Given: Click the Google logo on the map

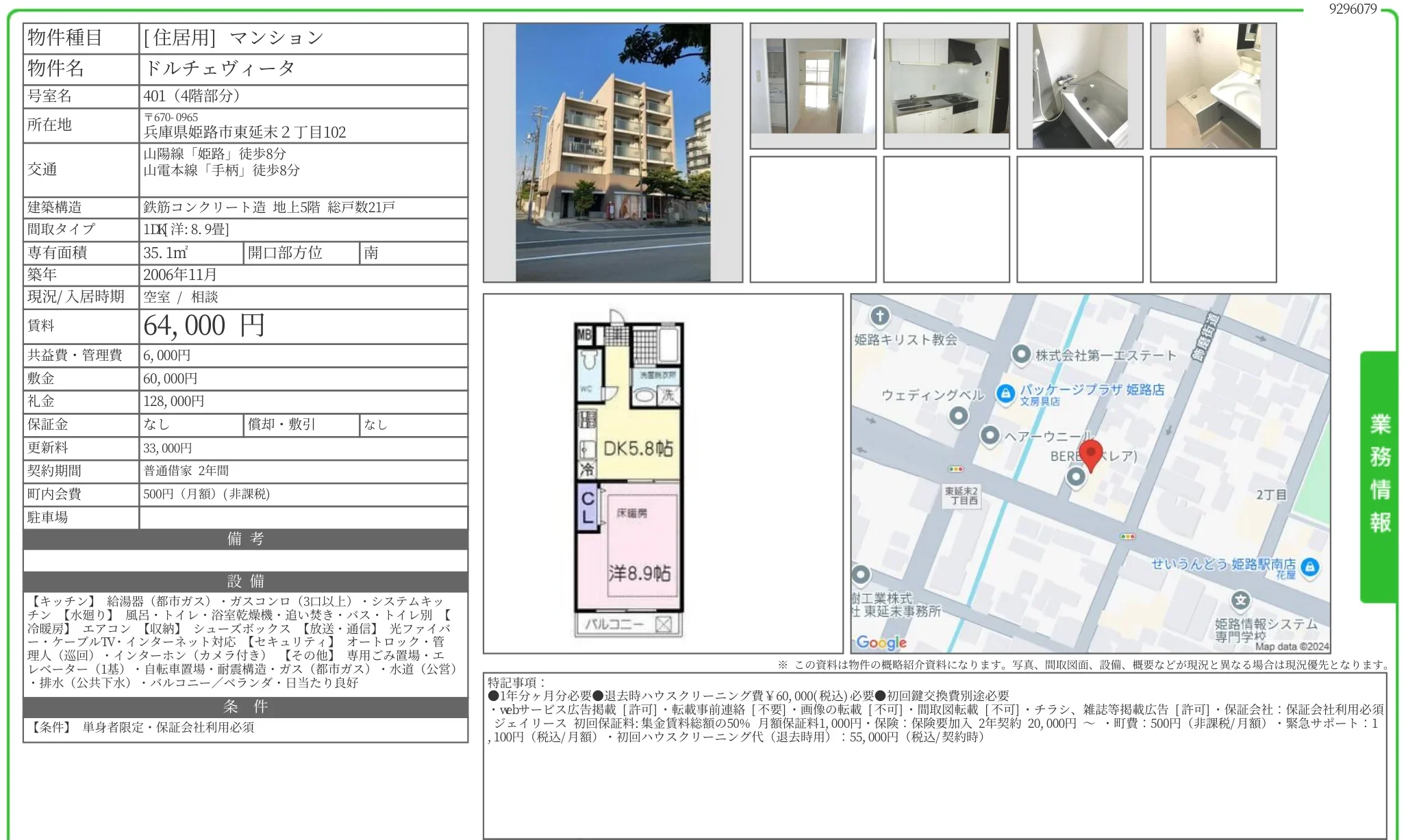Looking at the screenshot, I should pyautogui.click(x=881, y=642).
